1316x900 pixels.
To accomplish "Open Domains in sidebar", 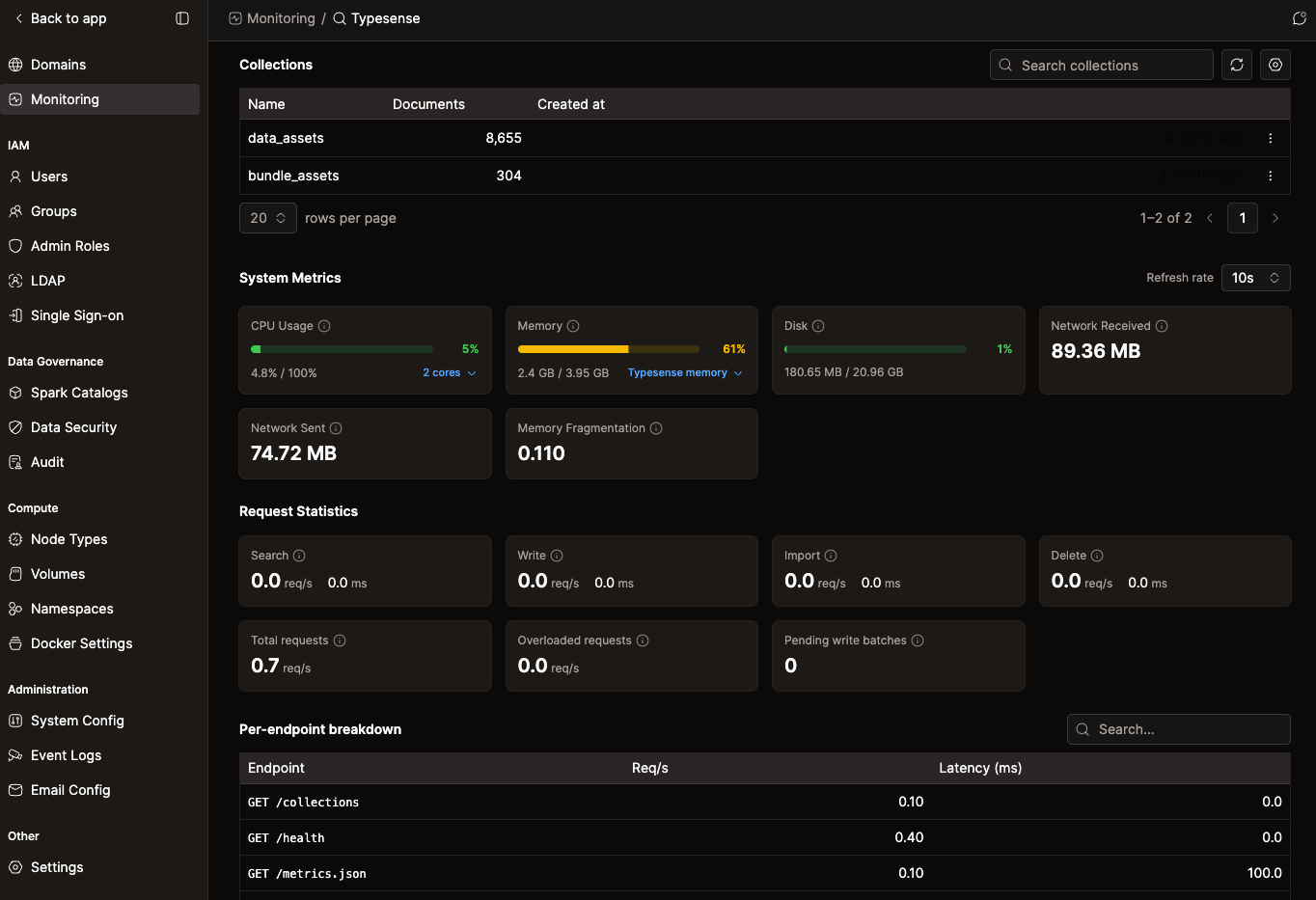I will pos(100,65).
